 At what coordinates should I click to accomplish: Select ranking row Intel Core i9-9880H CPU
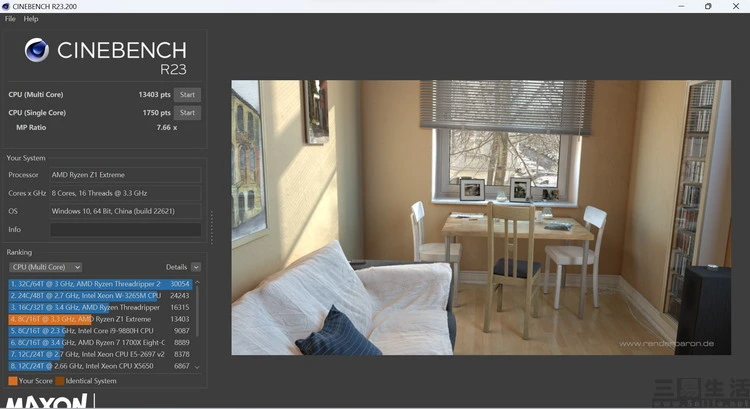click(100, 331)
